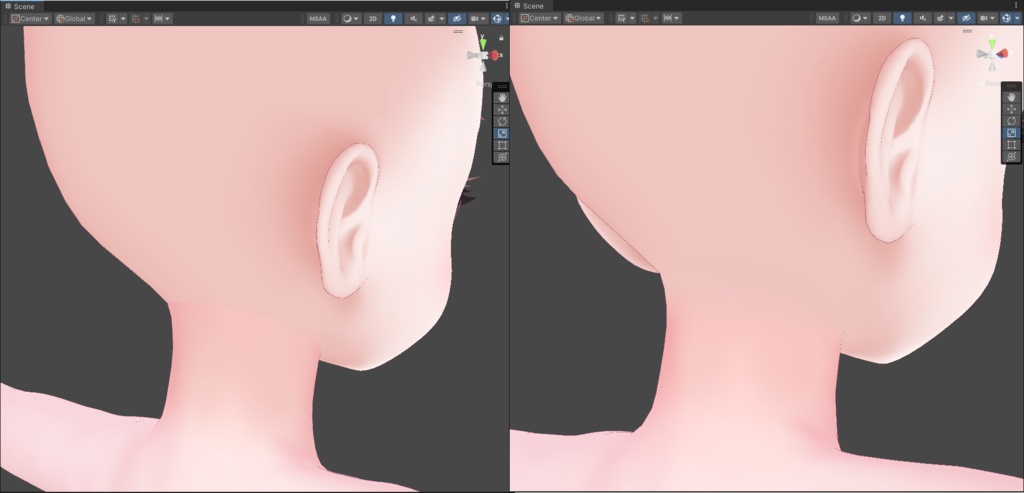Select the Move tool in left Scene view
1024x493 pixels.
502,109
